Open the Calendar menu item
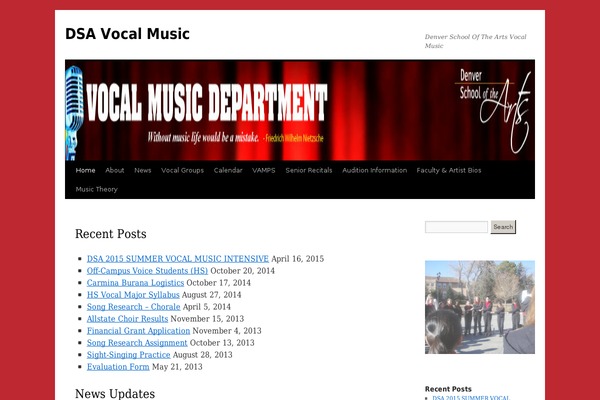The height and width of the screenshot is (400, 600). [228, 170]
